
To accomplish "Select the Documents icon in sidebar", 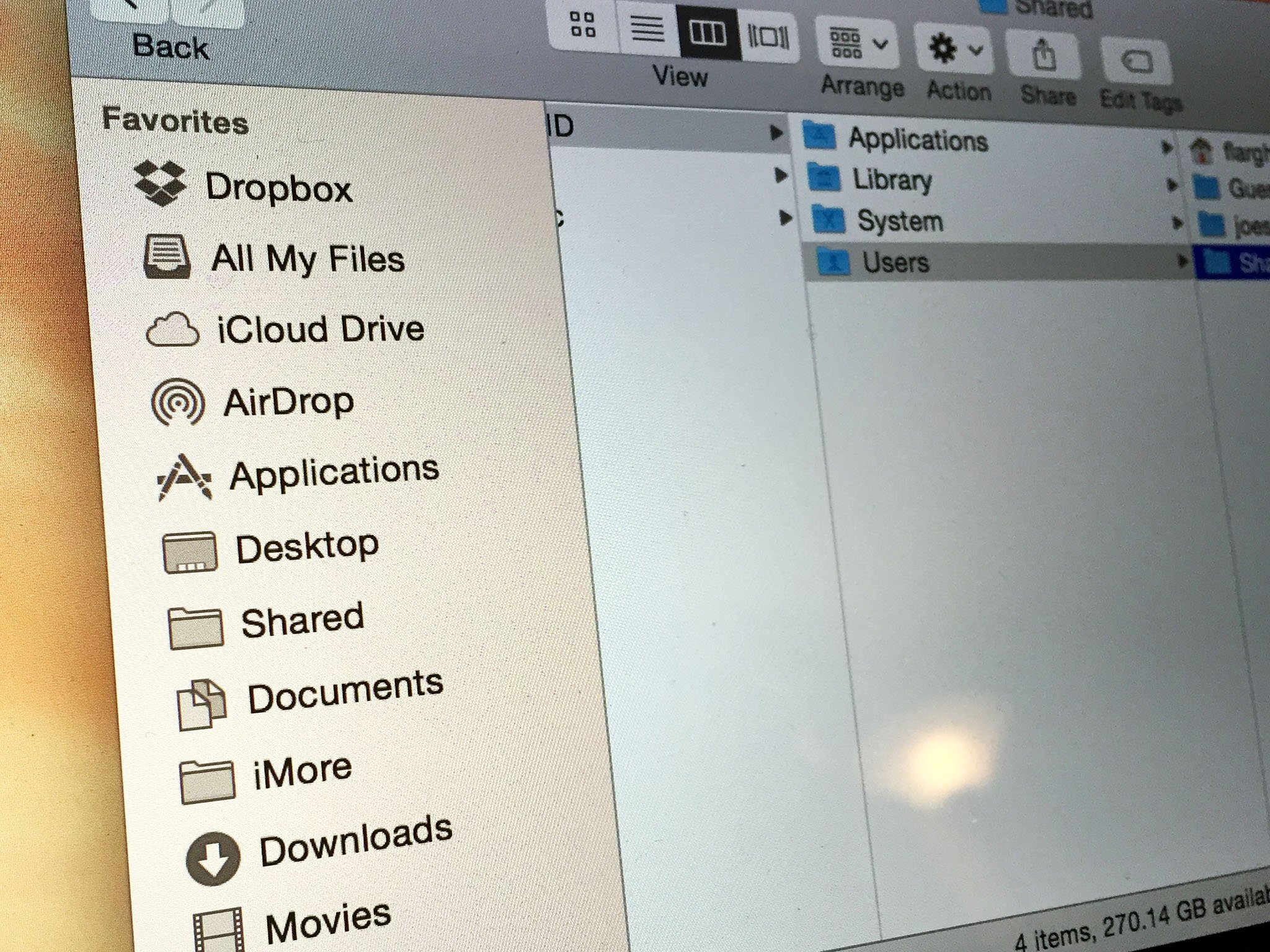I will (202, 705).
